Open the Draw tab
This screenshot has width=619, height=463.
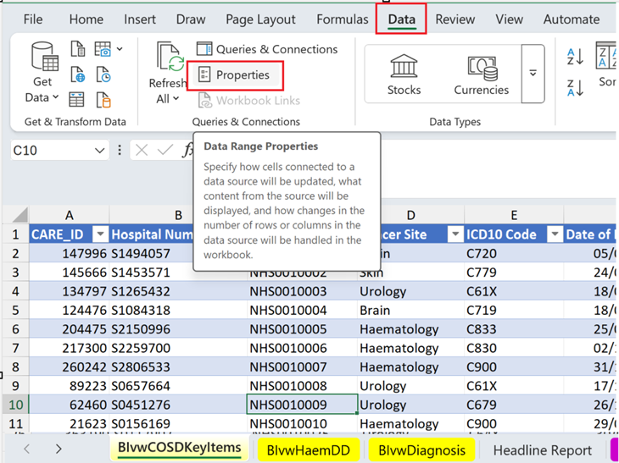click(191, 19)
